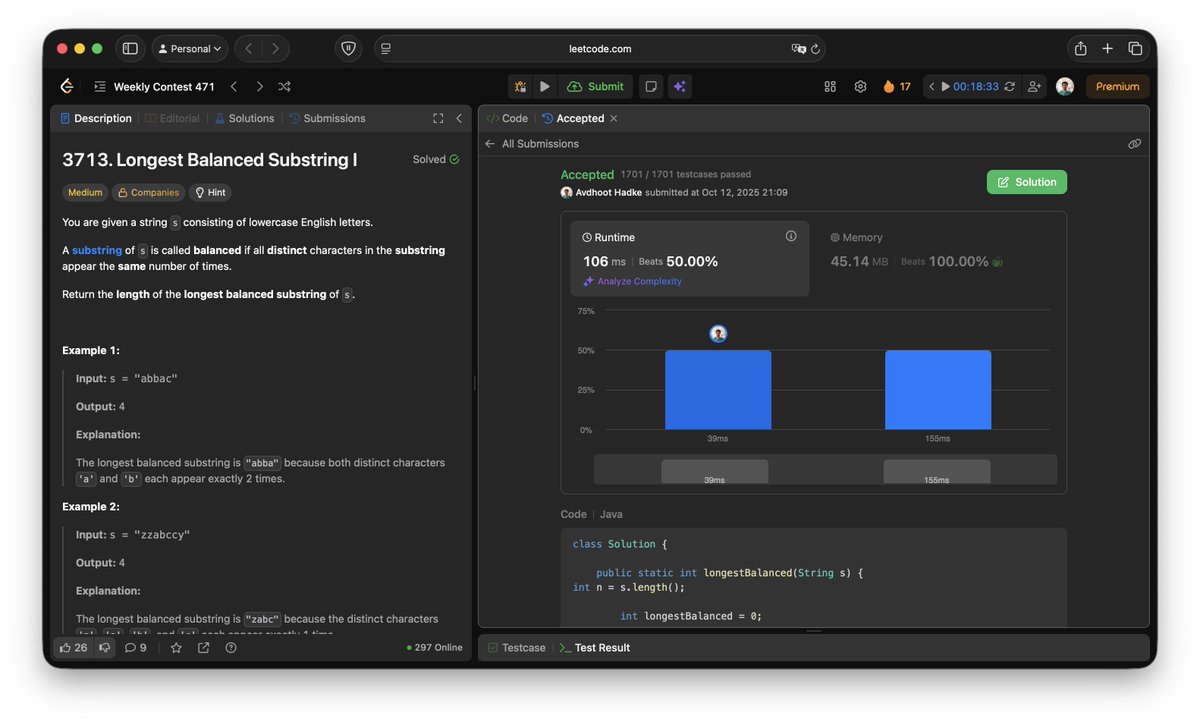Copy submission link icon
Viewport: 1200px width, 725px height.
(x=1135, y=144)
